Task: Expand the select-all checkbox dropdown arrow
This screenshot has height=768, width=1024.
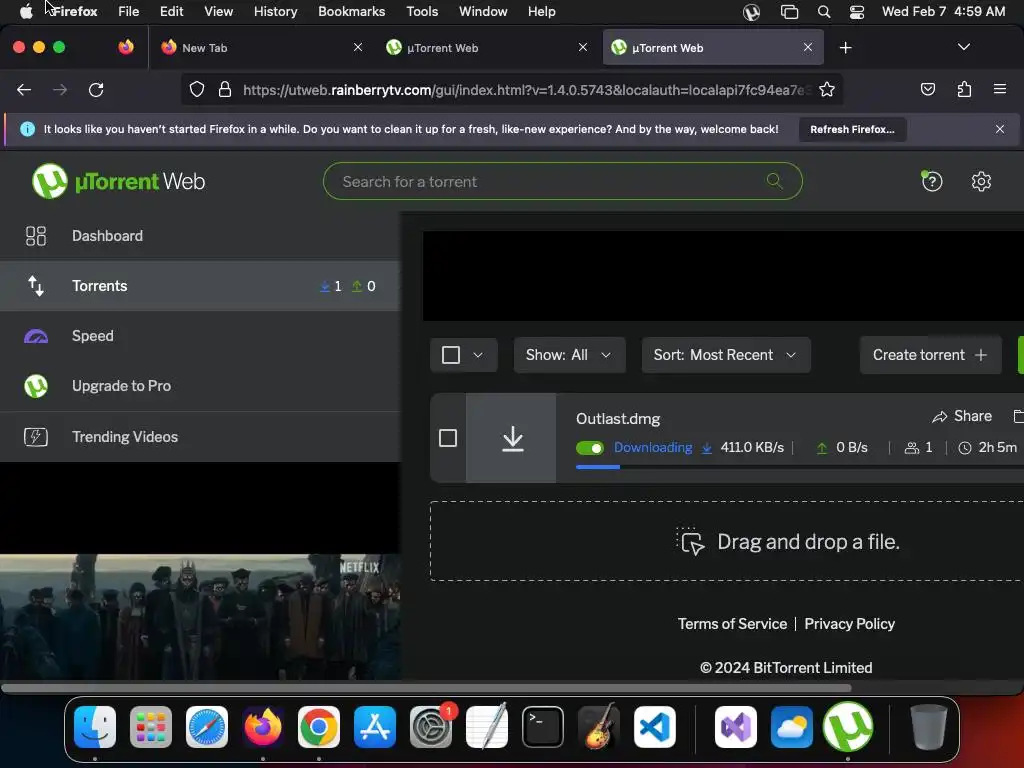Action: click(478, 355)
